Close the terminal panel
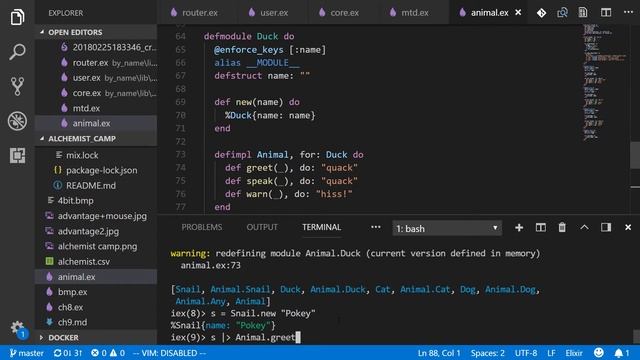This screenshot has width=640, height=360. point(628,227)
